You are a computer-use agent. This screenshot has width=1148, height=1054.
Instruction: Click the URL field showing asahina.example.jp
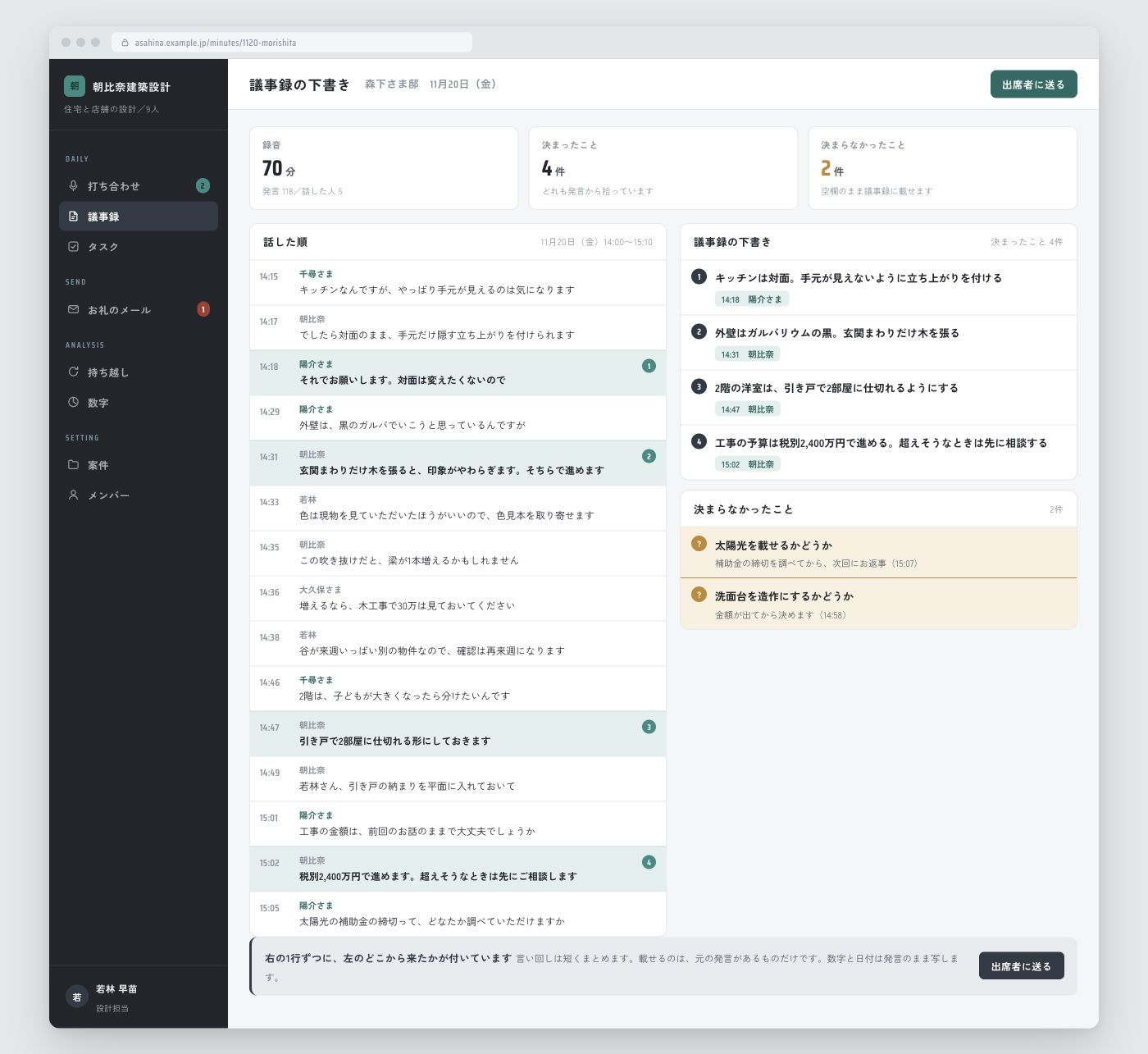[x=292, y=43]
